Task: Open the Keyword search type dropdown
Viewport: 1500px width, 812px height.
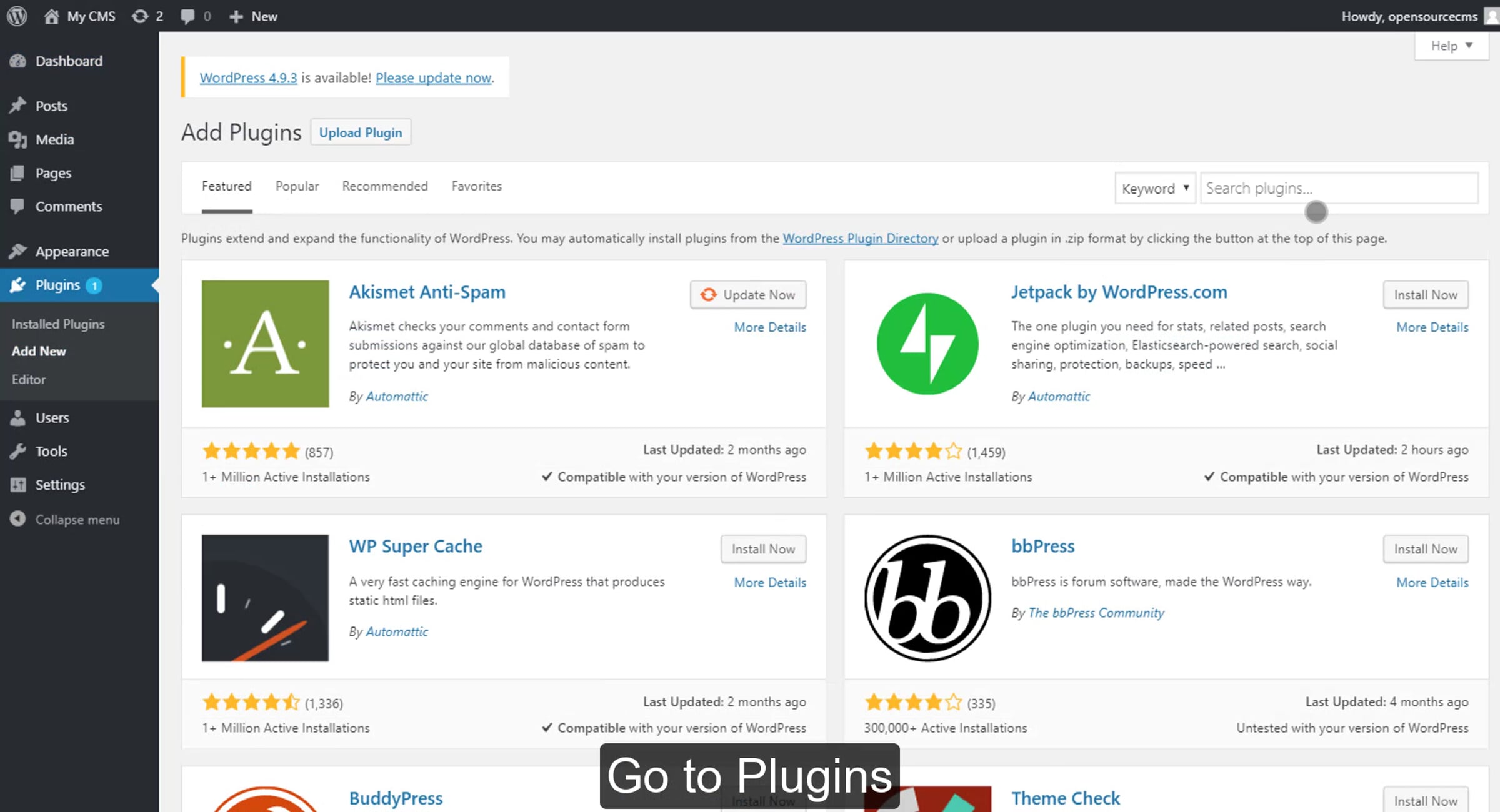Action: [1155, 188]
